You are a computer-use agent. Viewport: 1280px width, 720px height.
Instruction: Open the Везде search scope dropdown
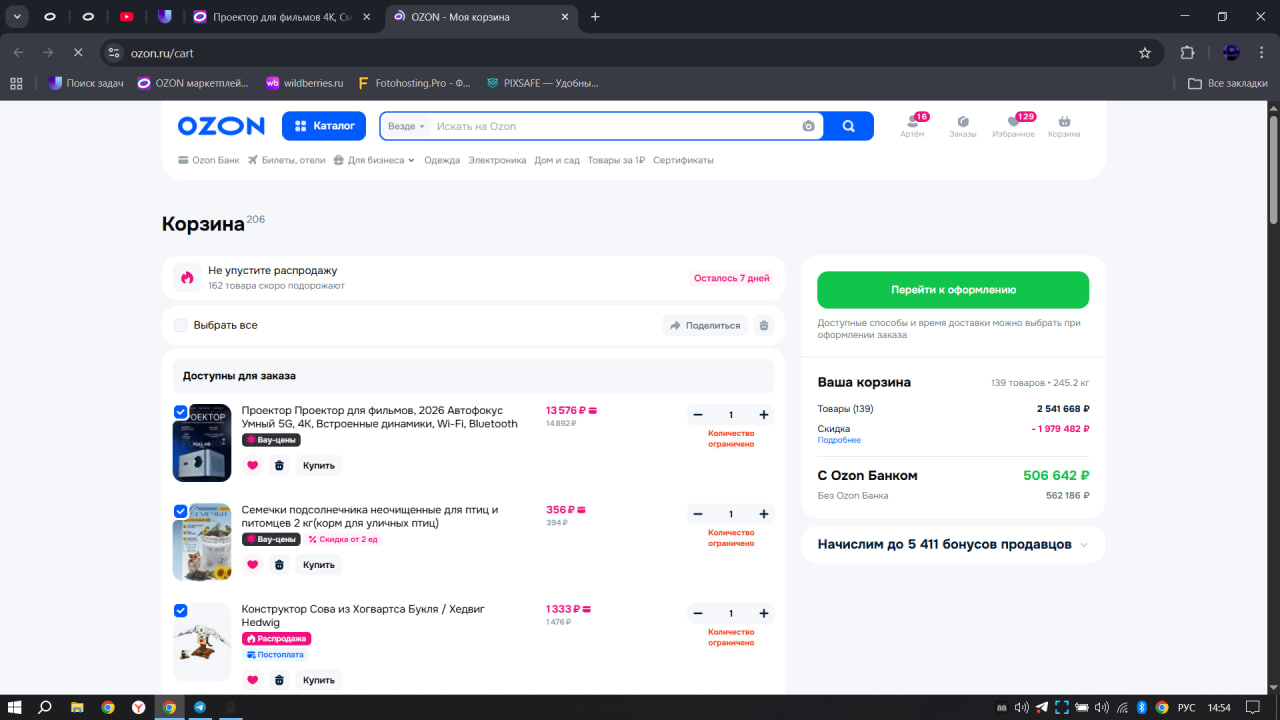point(406,126)
